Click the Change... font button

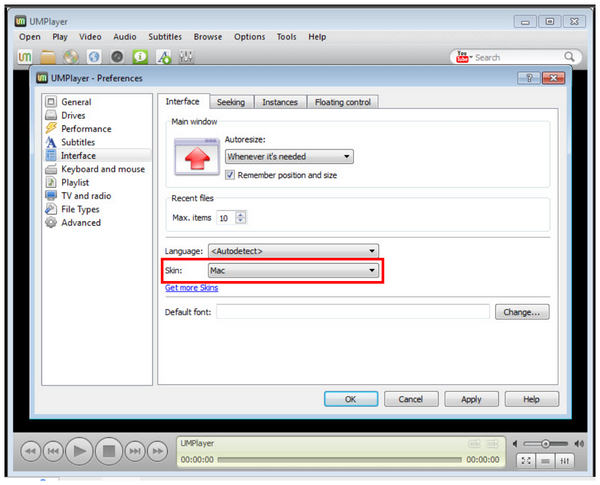tap(522, 312)
